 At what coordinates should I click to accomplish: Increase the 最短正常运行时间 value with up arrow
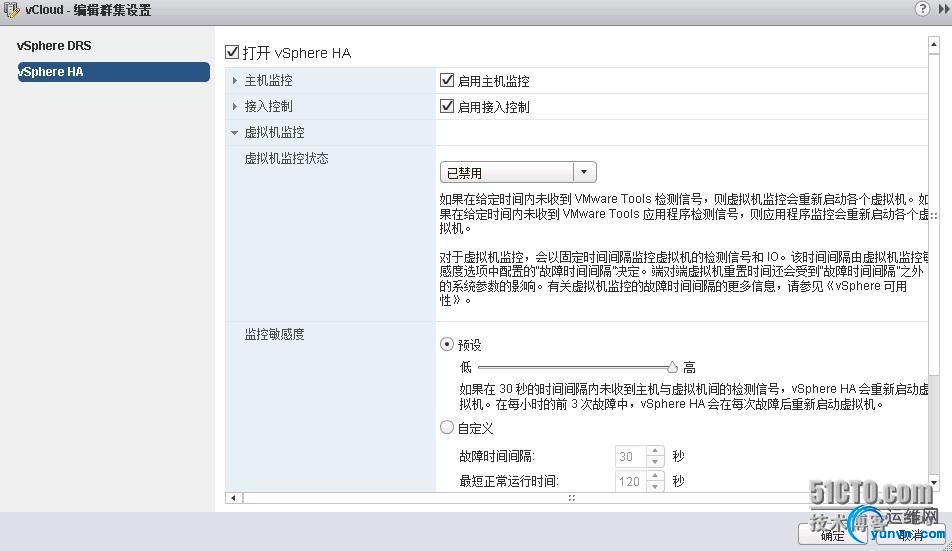[655, 476]
